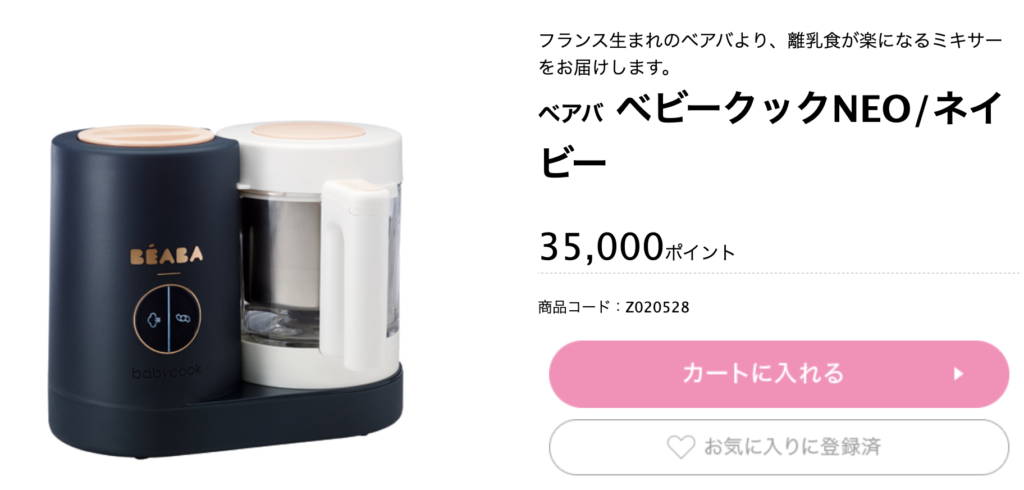
Task: Open the Babycook NEO product image
Action: point(227,289)
